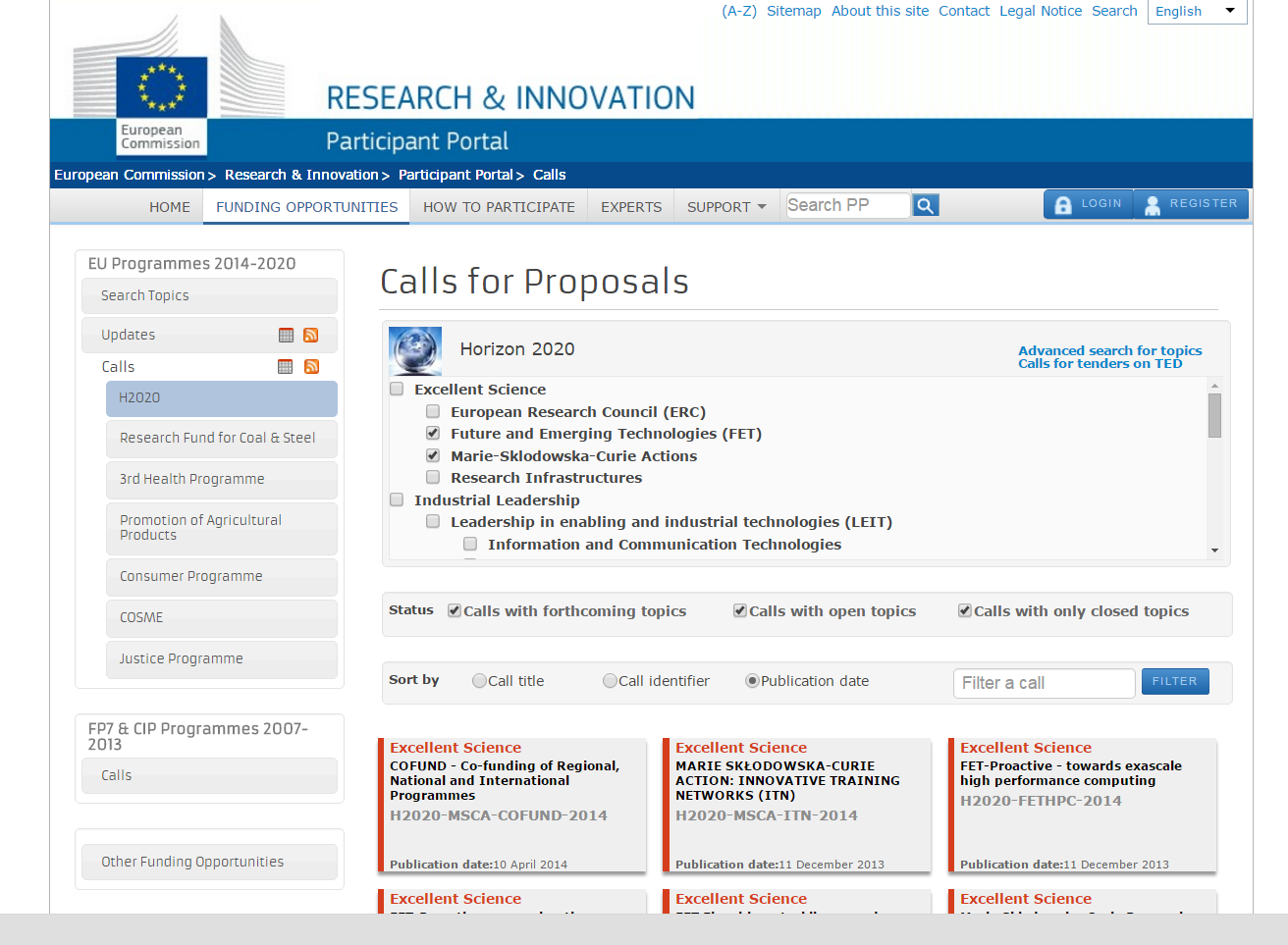Screen dimensions: 1288x945
Task: Open the Legal Notice link
Action: click(x=1041, y=11)
